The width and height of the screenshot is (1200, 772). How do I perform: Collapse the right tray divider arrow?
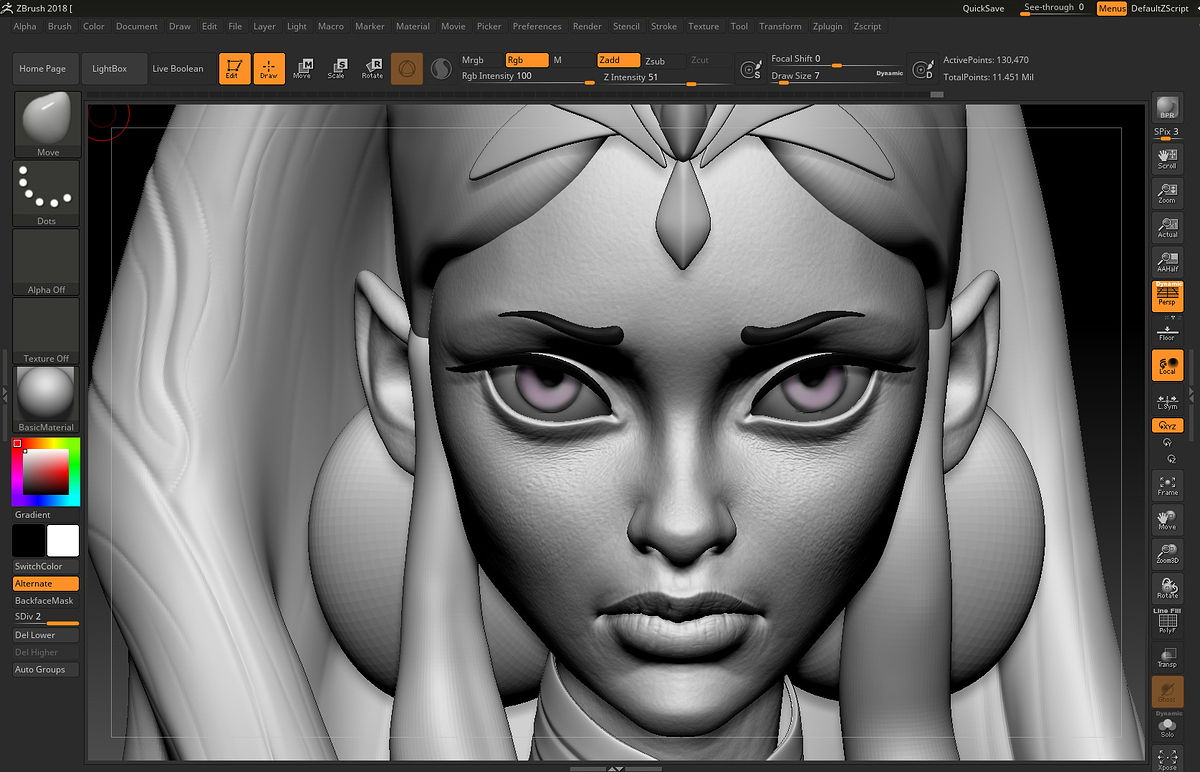tap(1190, 396)
